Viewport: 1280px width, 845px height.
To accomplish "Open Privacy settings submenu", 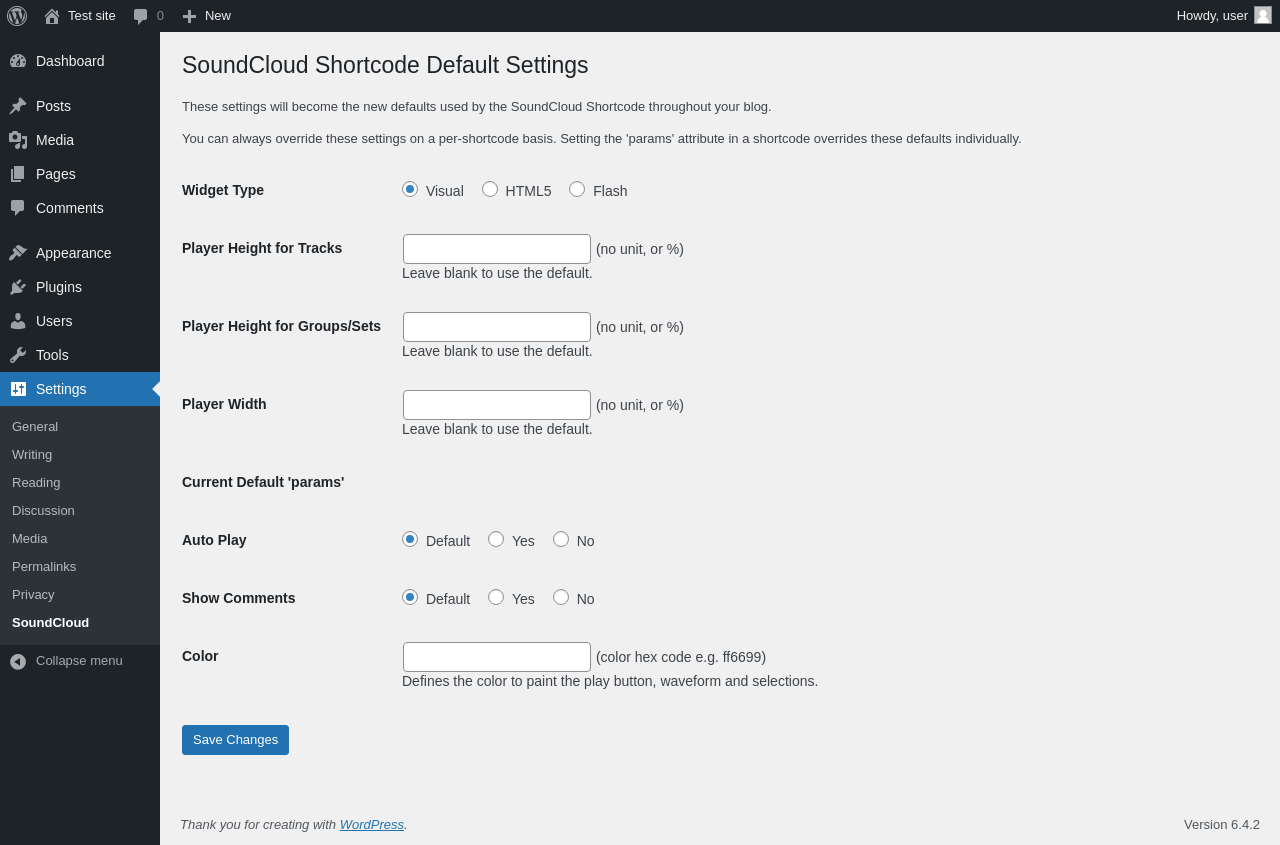I will coord(80,594).
